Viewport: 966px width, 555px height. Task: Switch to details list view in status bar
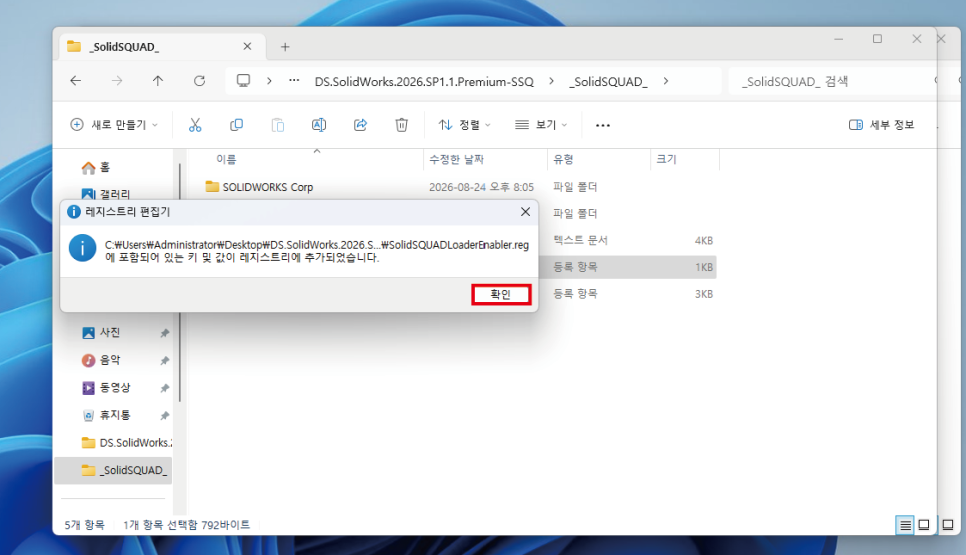905,525
